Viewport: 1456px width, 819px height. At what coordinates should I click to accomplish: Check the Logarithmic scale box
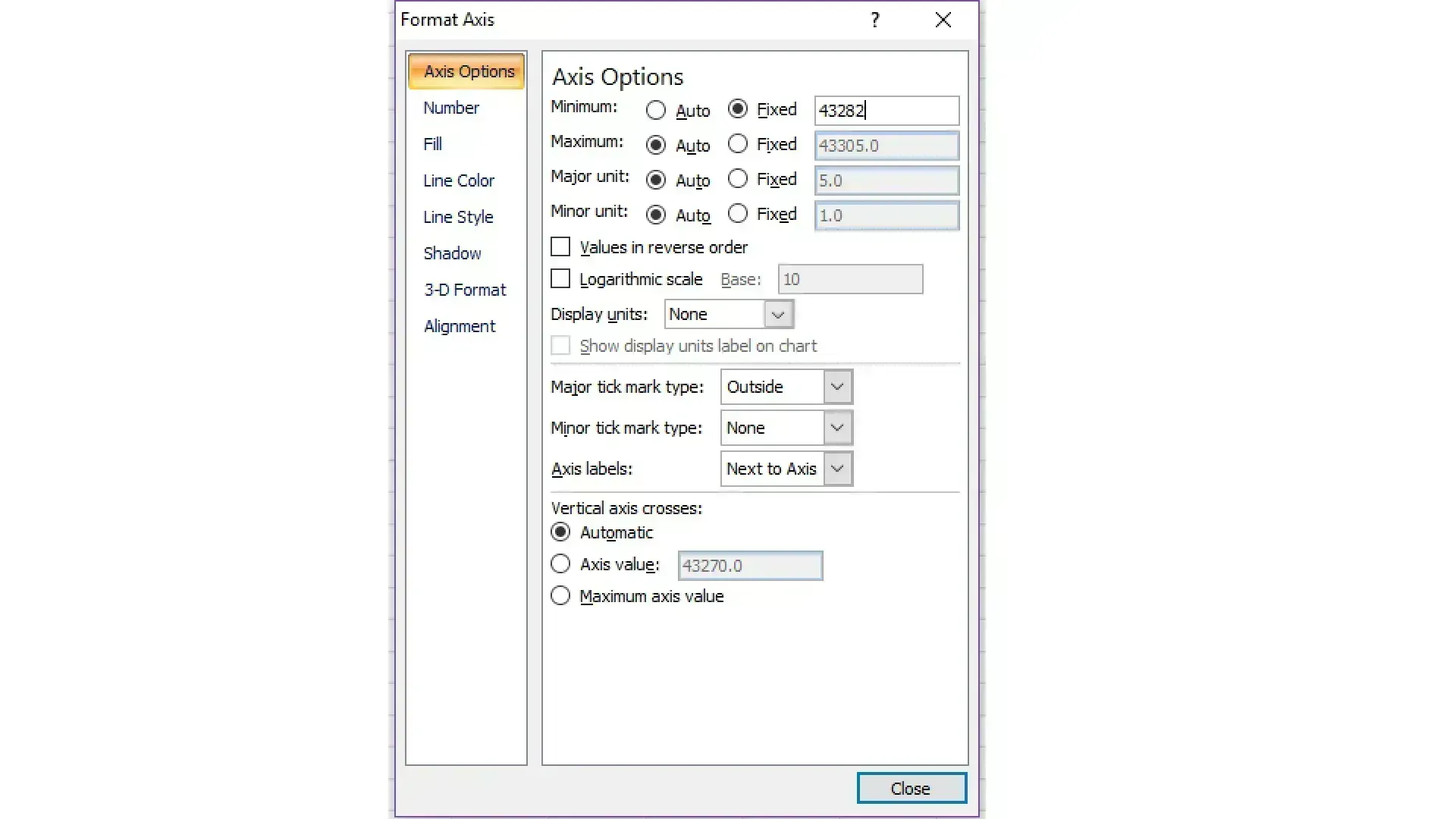560,279
